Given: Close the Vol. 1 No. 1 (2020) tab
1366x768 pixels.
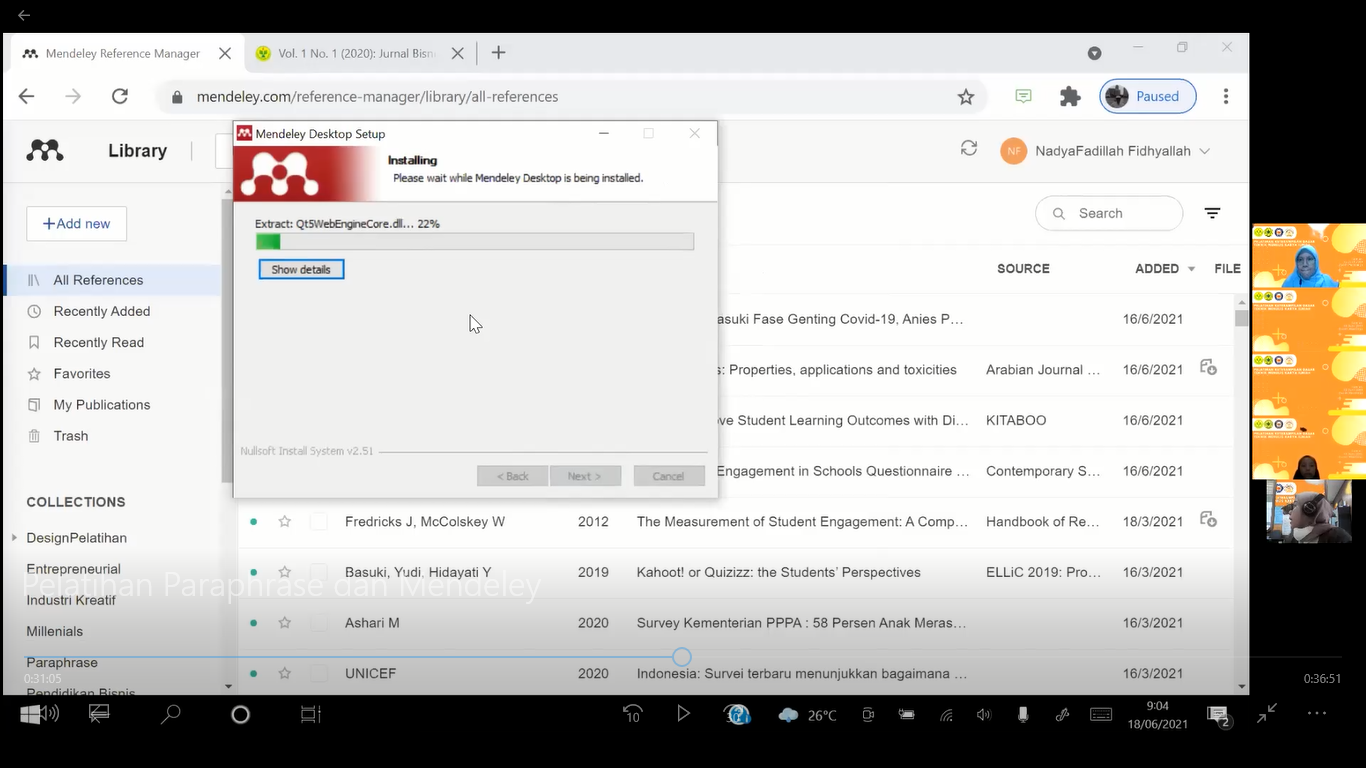Looking at the screenshot, I should pos(457,53).
